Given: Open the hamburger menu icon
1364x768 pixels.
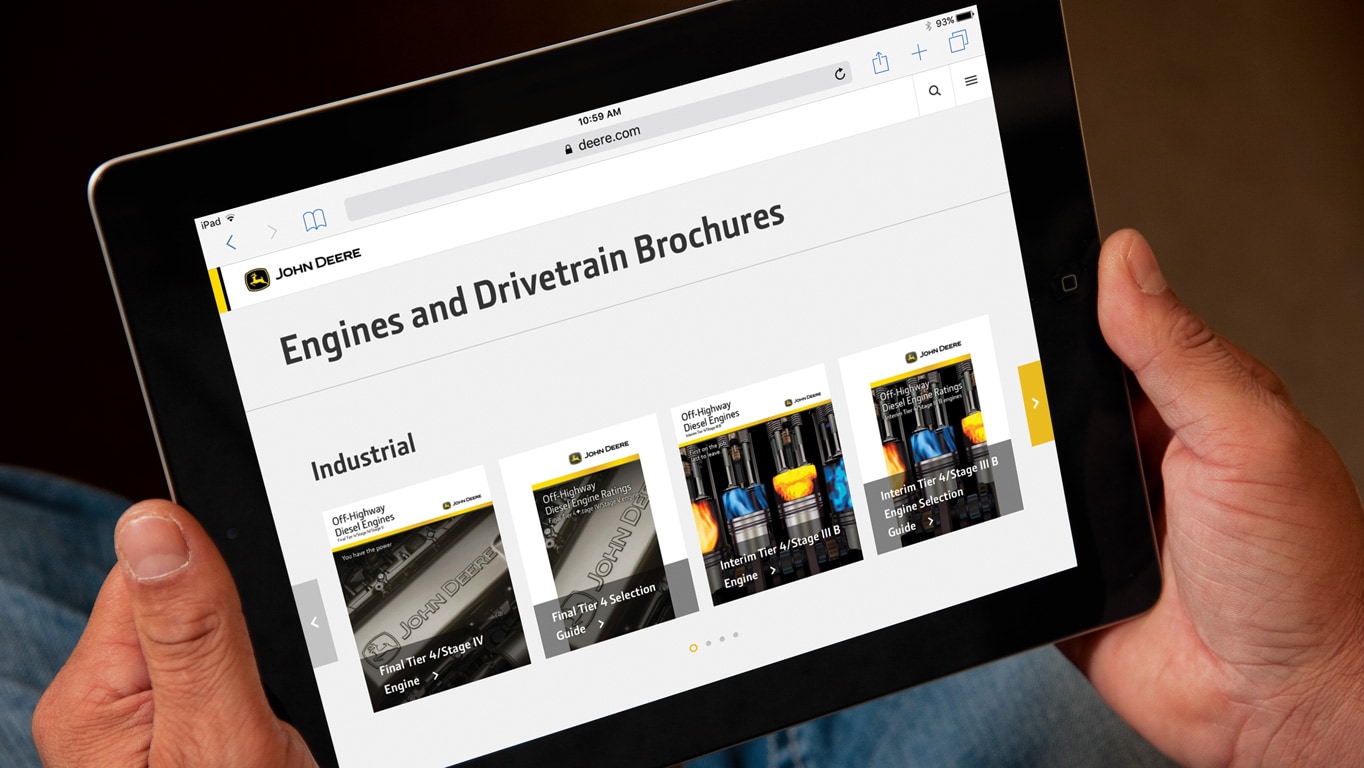Looking at the screenshot, I should pos(971,81).
